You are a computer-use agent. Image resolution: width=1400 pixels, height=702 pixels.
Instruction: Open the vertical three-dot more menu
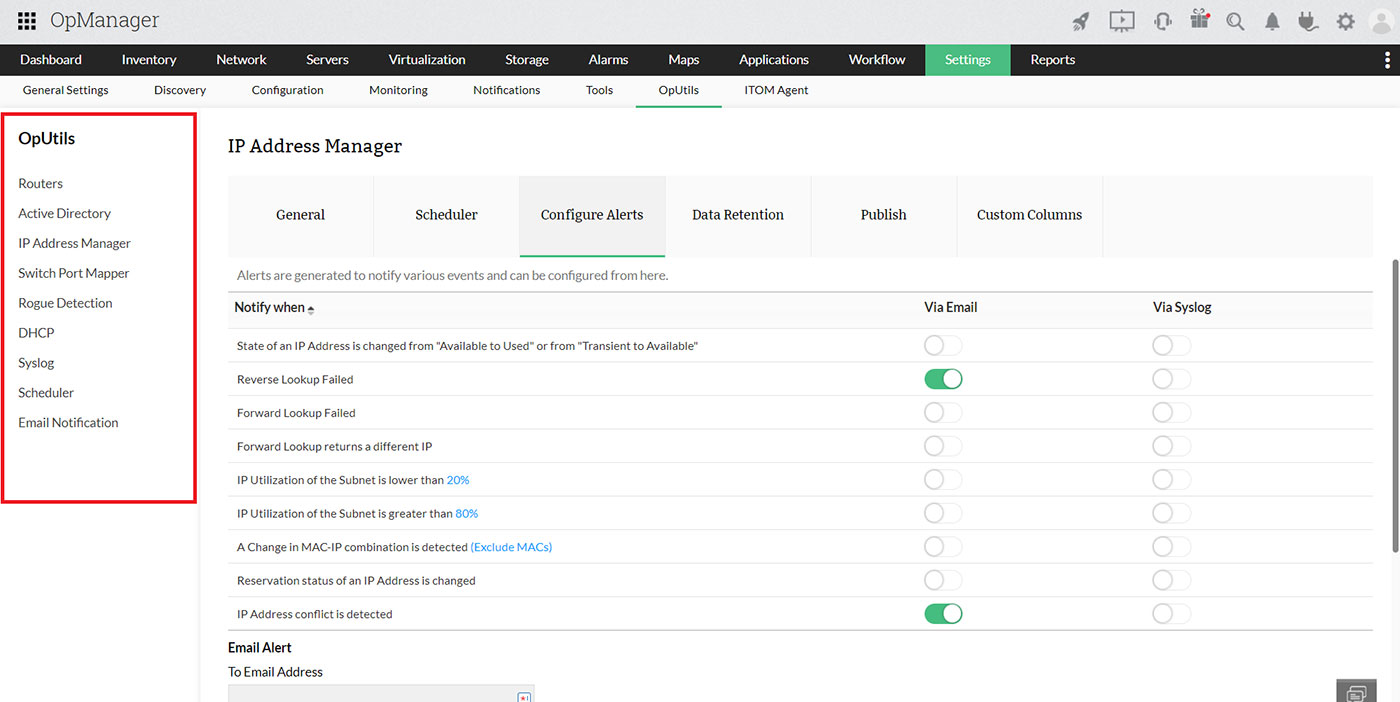click(x=1387, y=60)
